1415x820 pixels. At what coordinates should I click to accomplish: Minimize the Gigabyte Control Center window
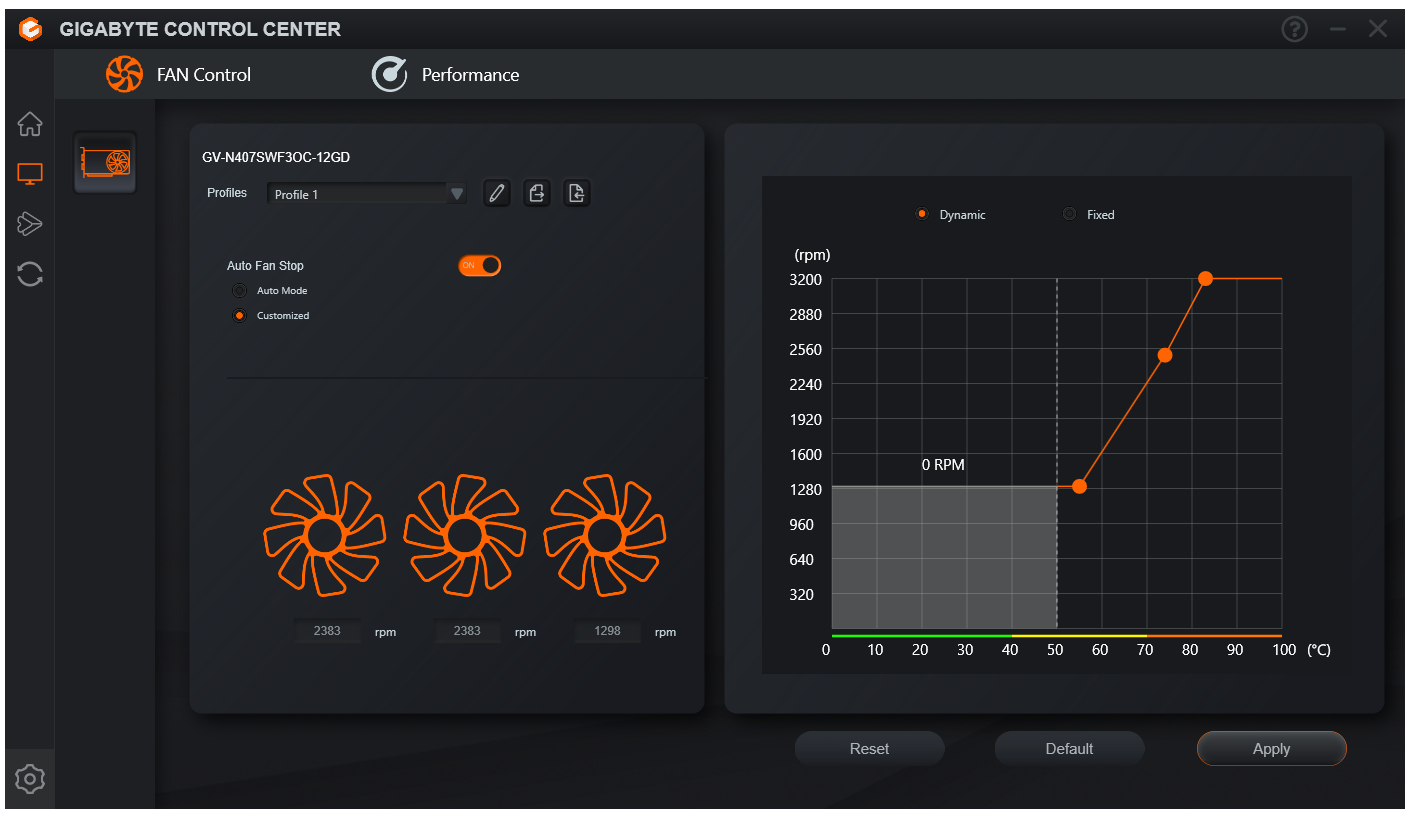point(1338,30)
